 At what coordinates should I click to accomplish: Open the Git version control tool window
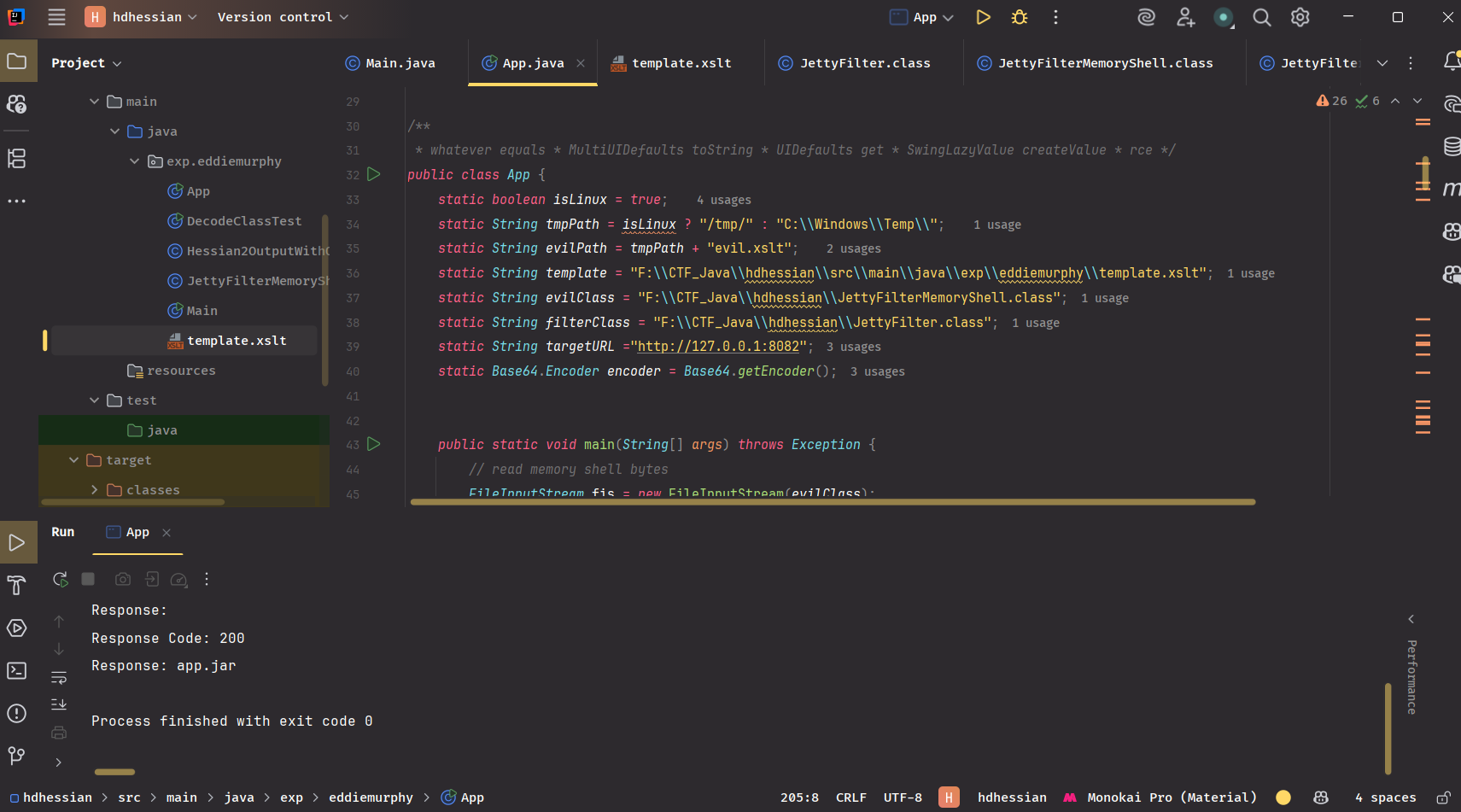[x=17, y=756]
